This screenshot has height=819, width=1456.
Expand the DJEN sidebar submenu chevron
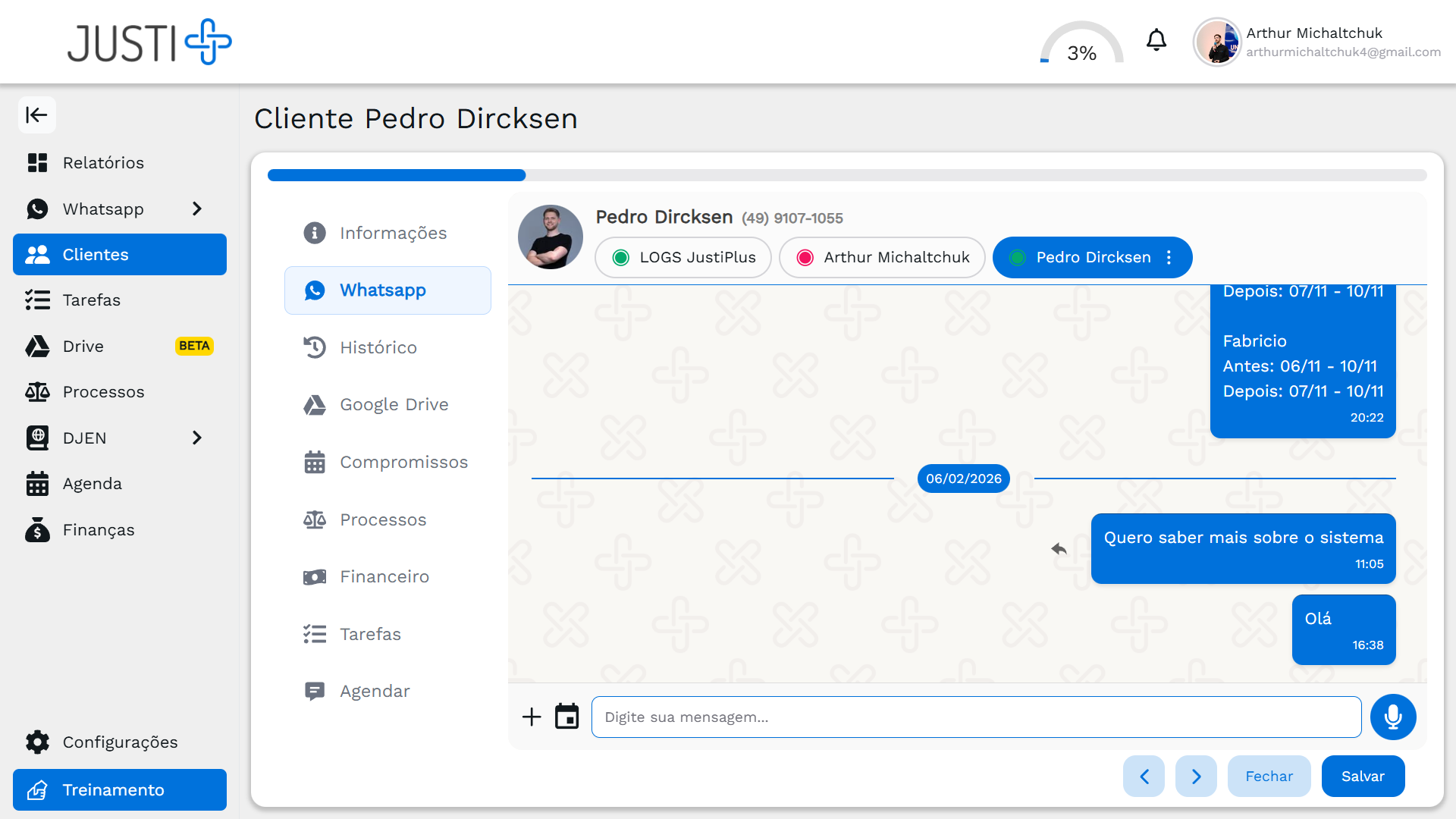point(197,438)
